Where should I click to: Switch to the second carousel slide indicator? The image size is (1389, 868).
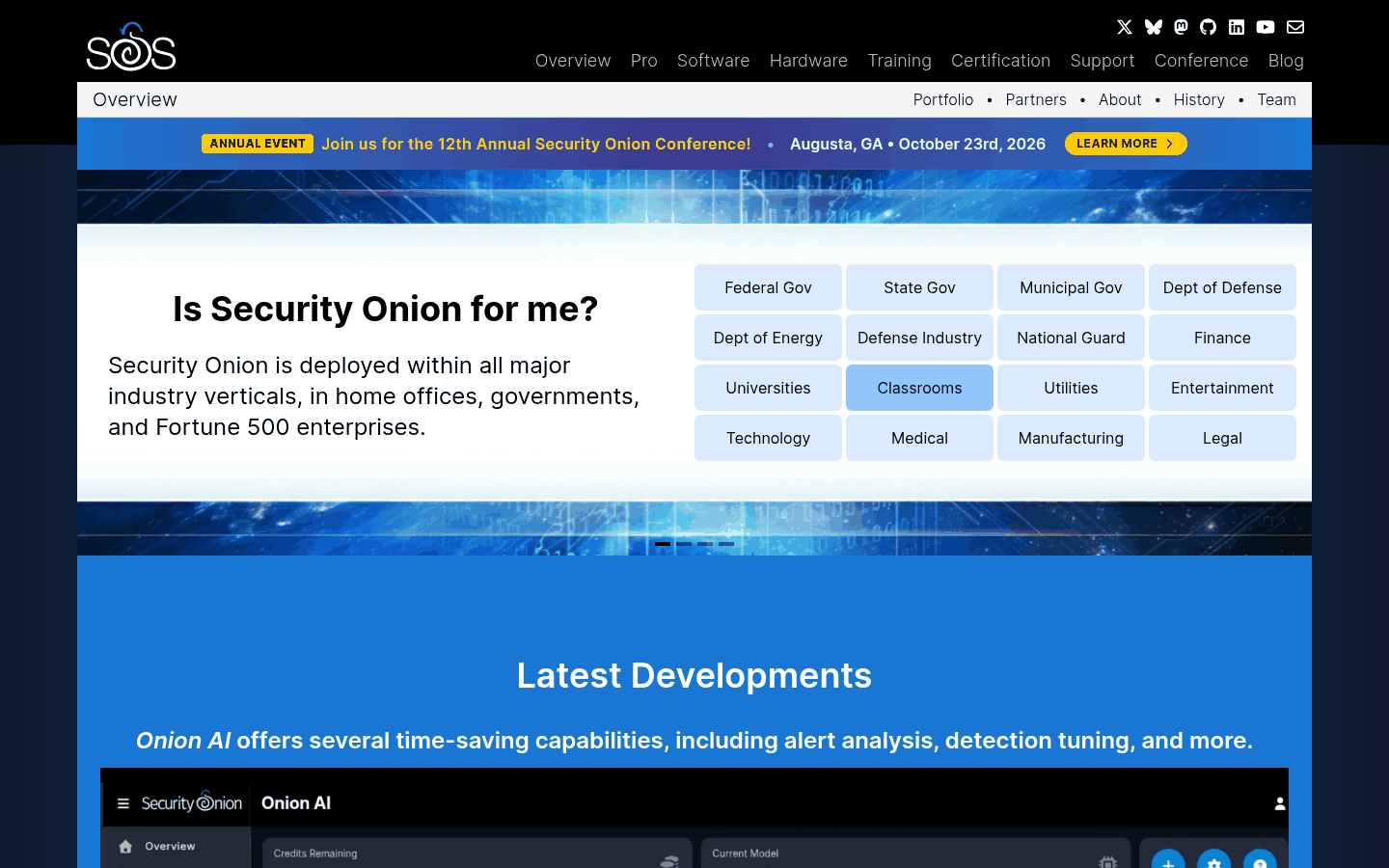684,544
